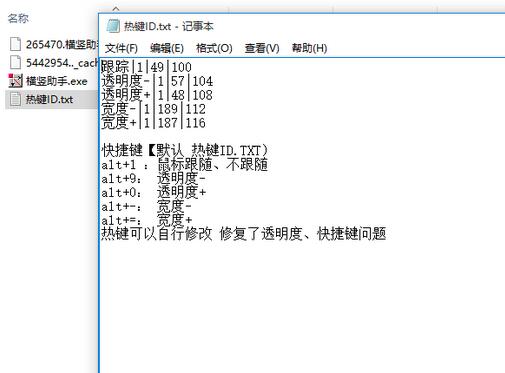Select file name 5442954.._cach in Explorer
This screenshot has width=505, height=373.
tap(62, 63)
